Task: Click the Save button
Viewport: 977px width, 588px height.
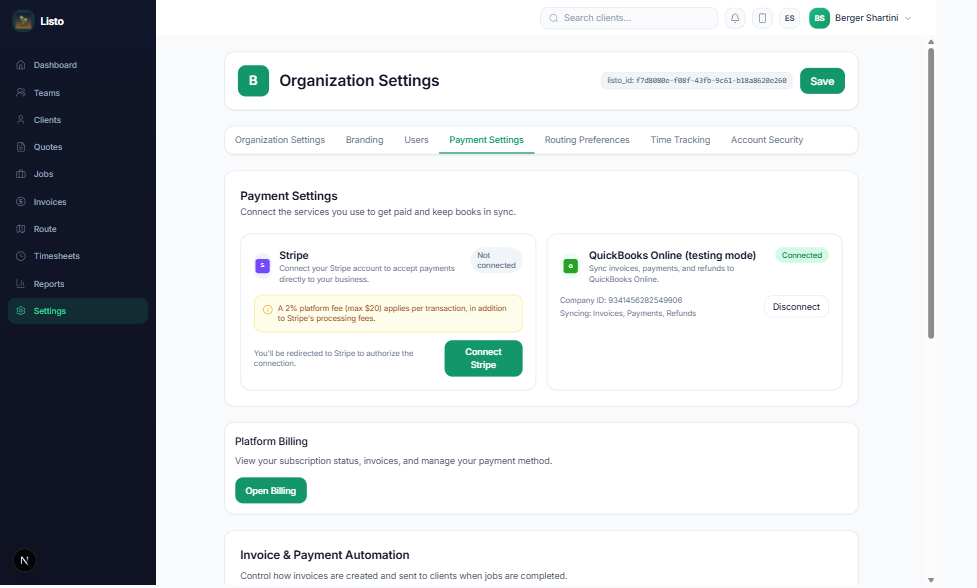Action: [x=822, y=81]
